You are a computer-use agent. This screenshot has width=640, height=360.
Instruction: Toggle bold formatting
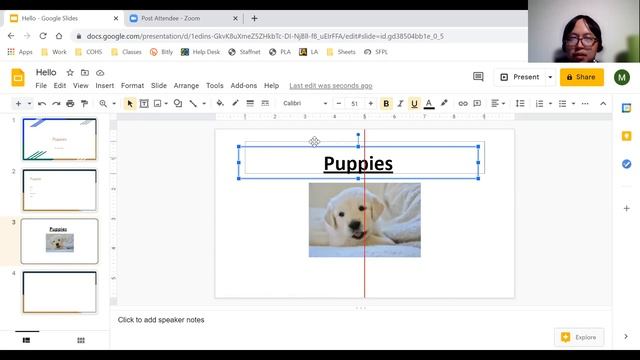[x=386, y=104]
